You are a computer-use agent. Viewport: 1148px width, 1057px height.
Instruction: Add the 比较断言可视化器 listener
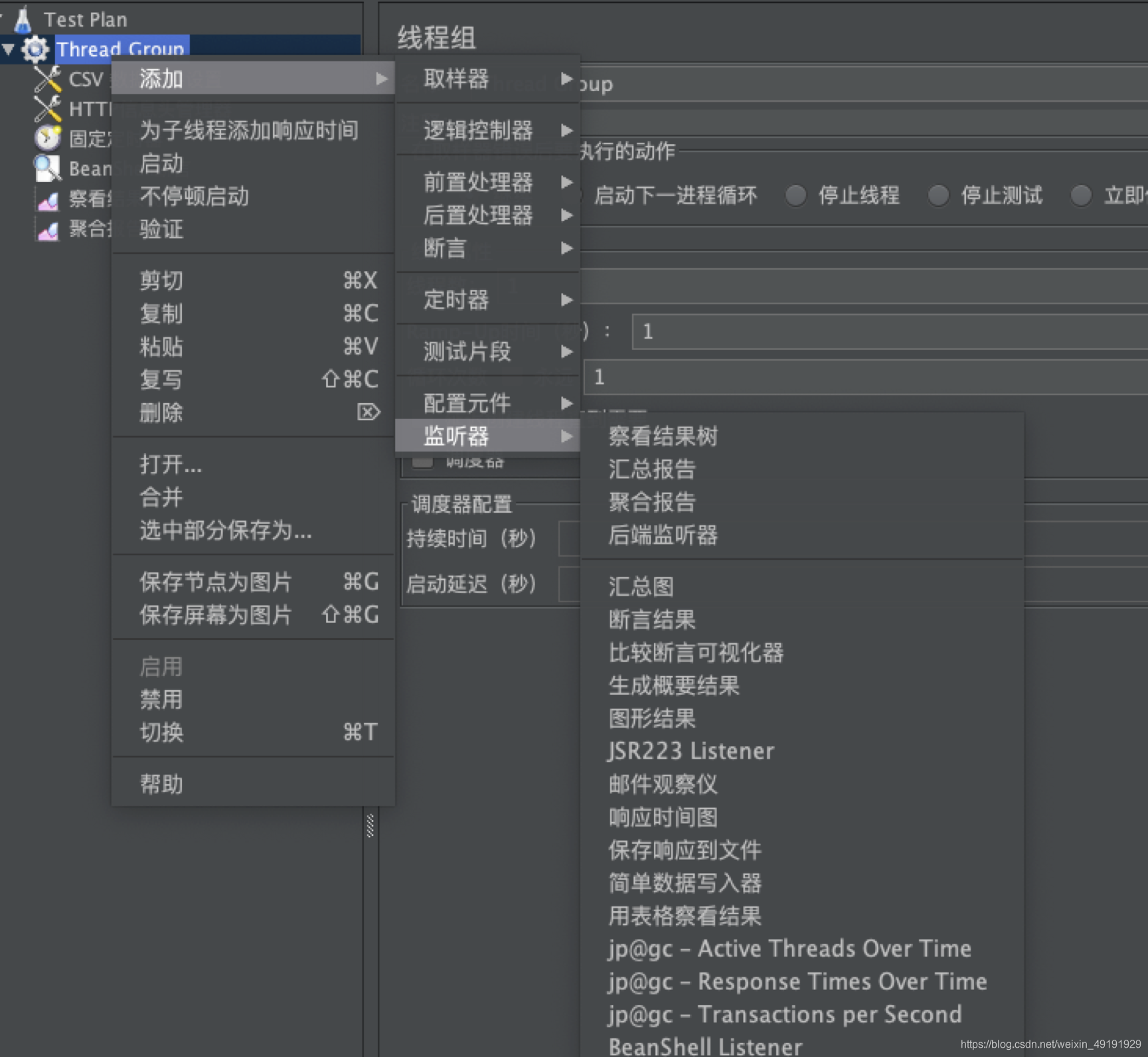[802, 653]
